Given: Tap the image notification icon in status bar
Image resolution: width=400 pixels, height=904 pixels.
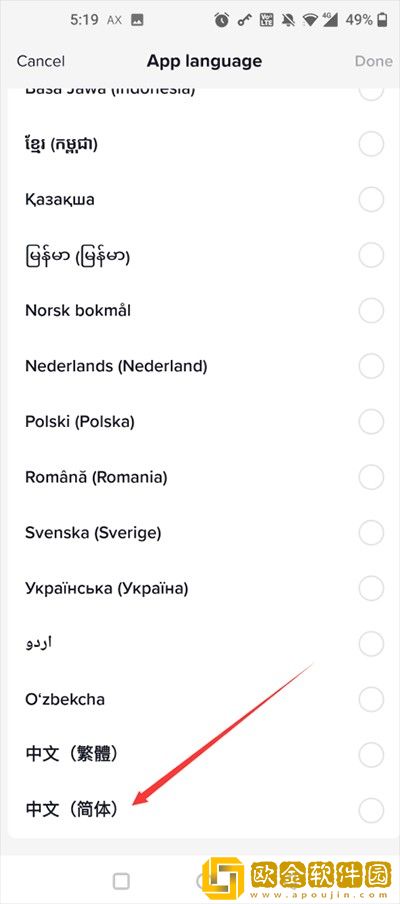Looking at the screenshot, I should pyautogui.click(x=137, y=20).
